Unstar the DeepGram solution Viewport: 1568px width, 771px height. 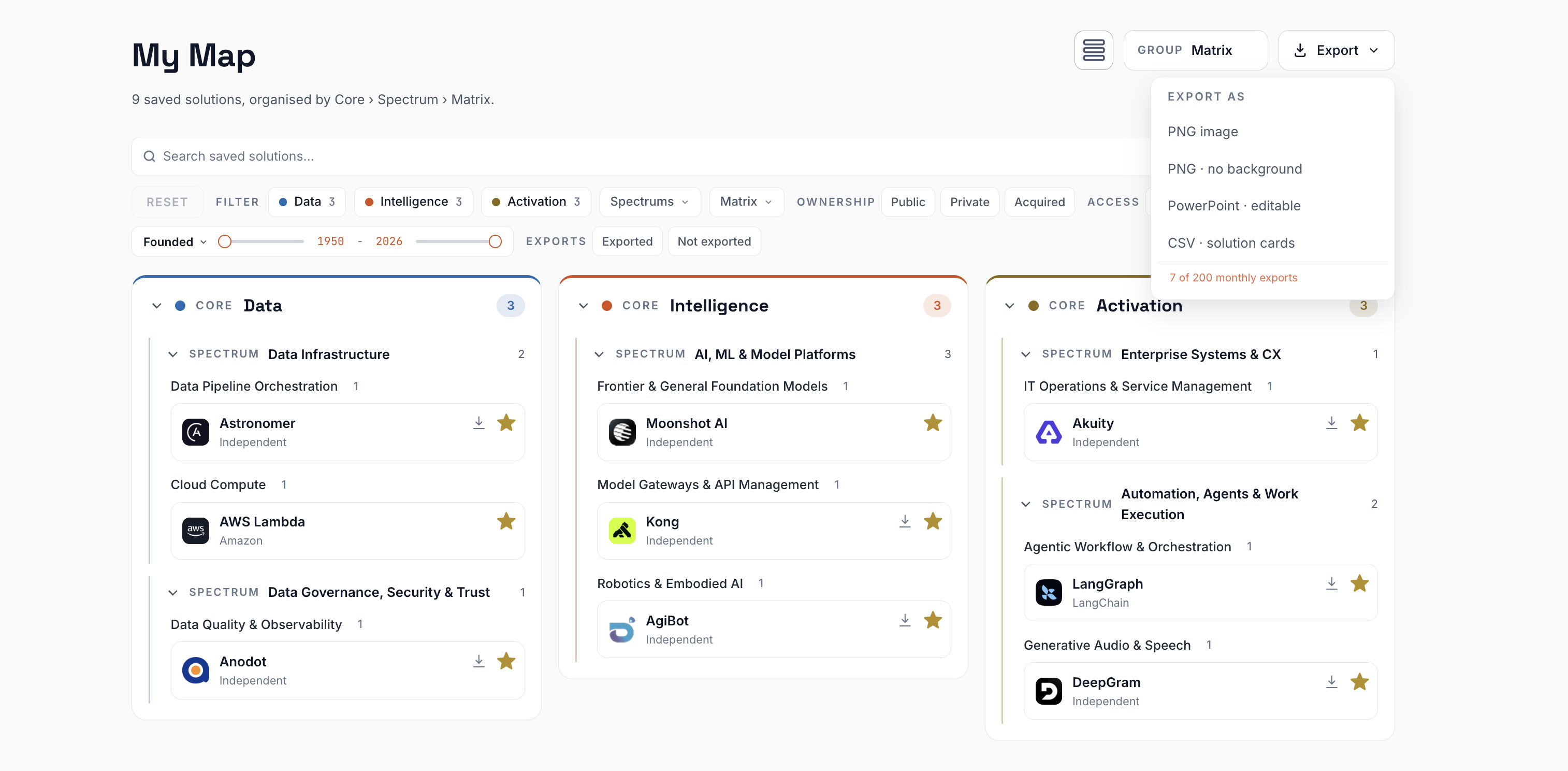point(1359,682)
